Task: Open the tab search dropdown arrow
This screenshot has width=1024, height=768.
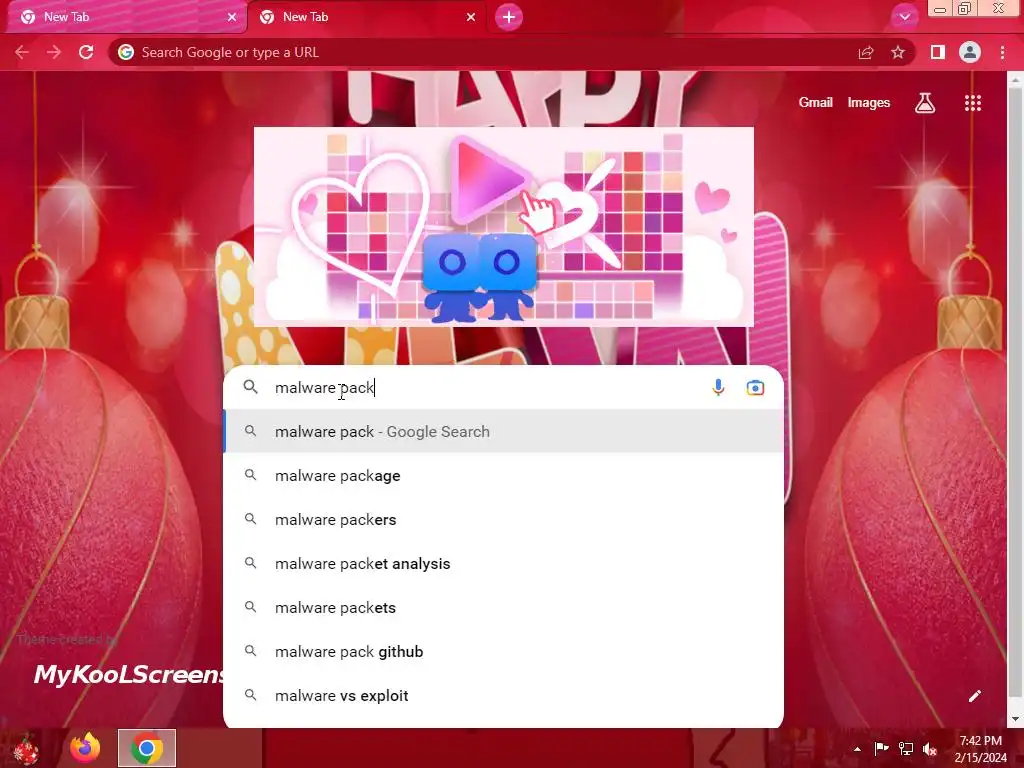Action: tap(904, 17)
